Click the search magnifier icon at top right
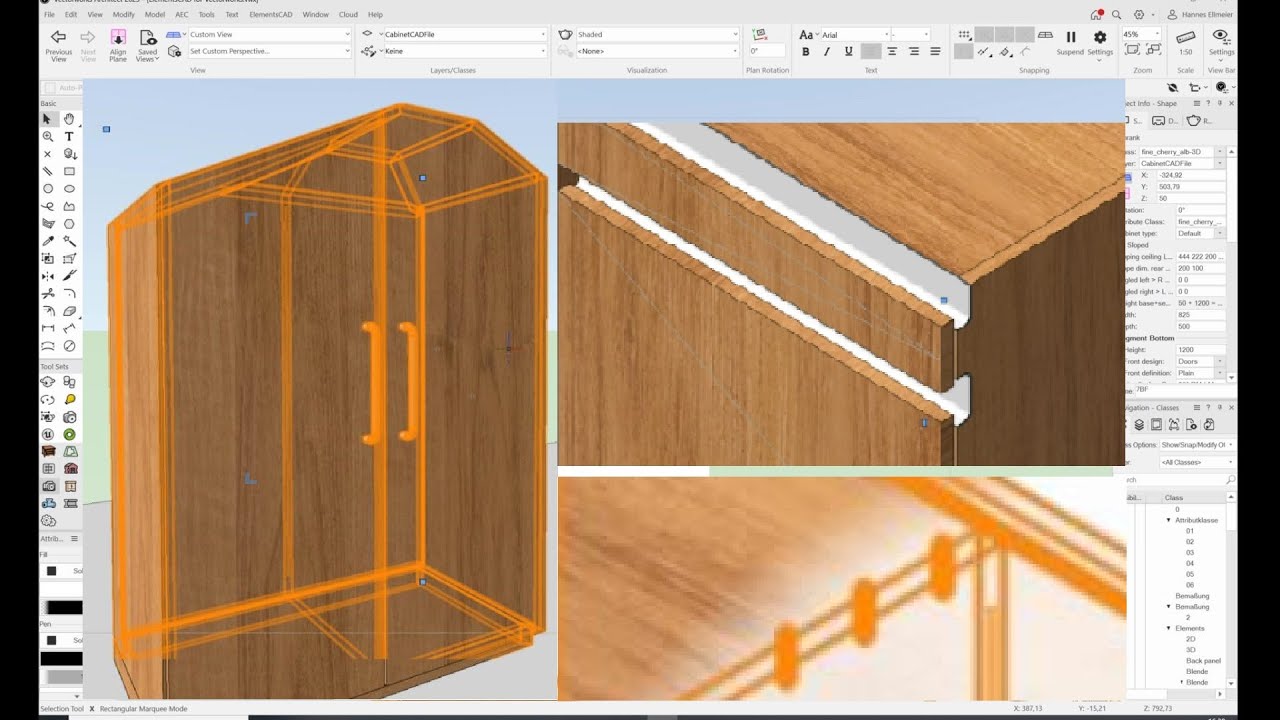Screen dimensions: 1280x720 (1118, 15)
